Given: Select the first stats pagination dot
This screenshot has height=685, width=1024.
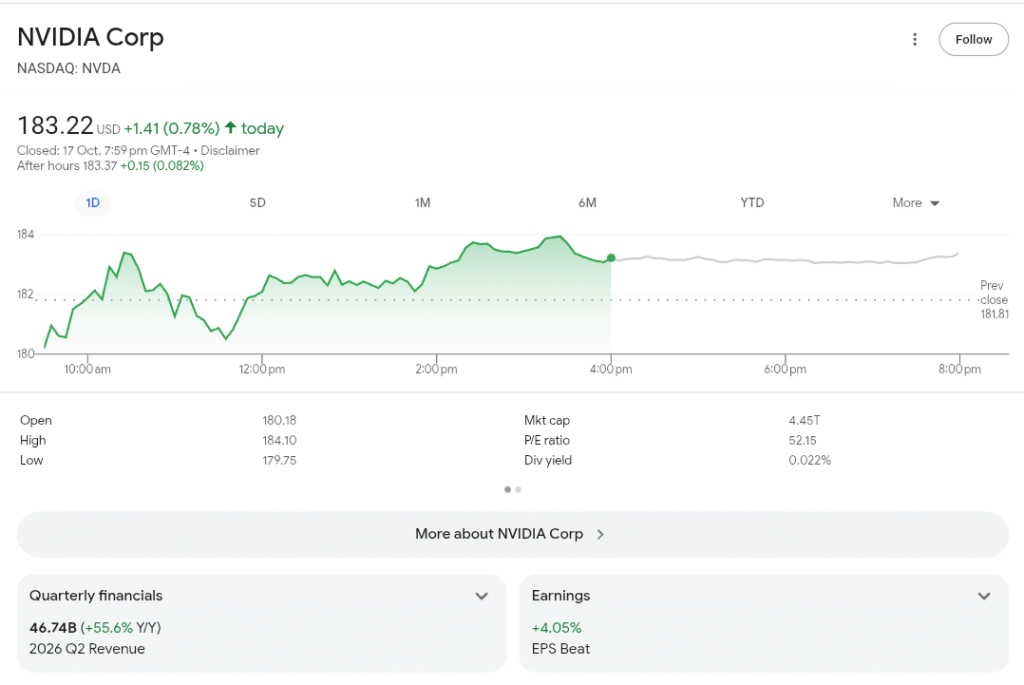Looking at the screenshot, I should 508,490.
